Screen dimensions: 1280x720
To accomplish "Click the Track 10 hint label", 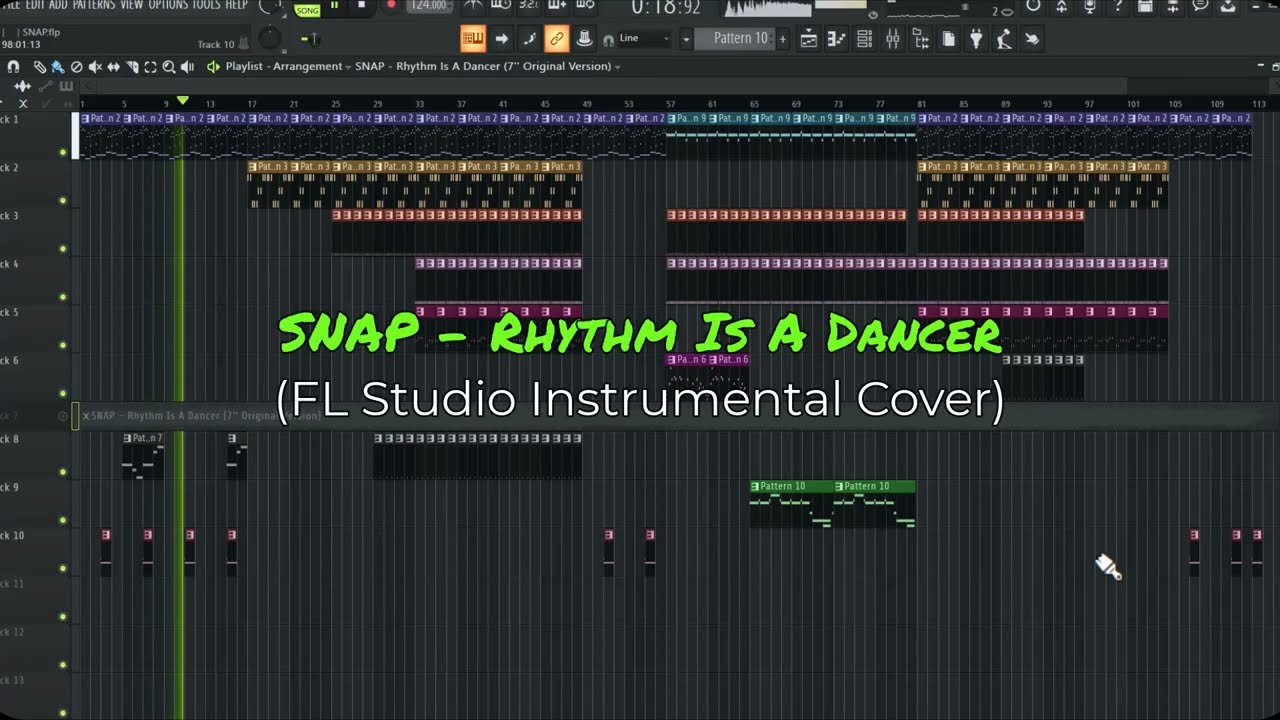I will pos(216,44).
